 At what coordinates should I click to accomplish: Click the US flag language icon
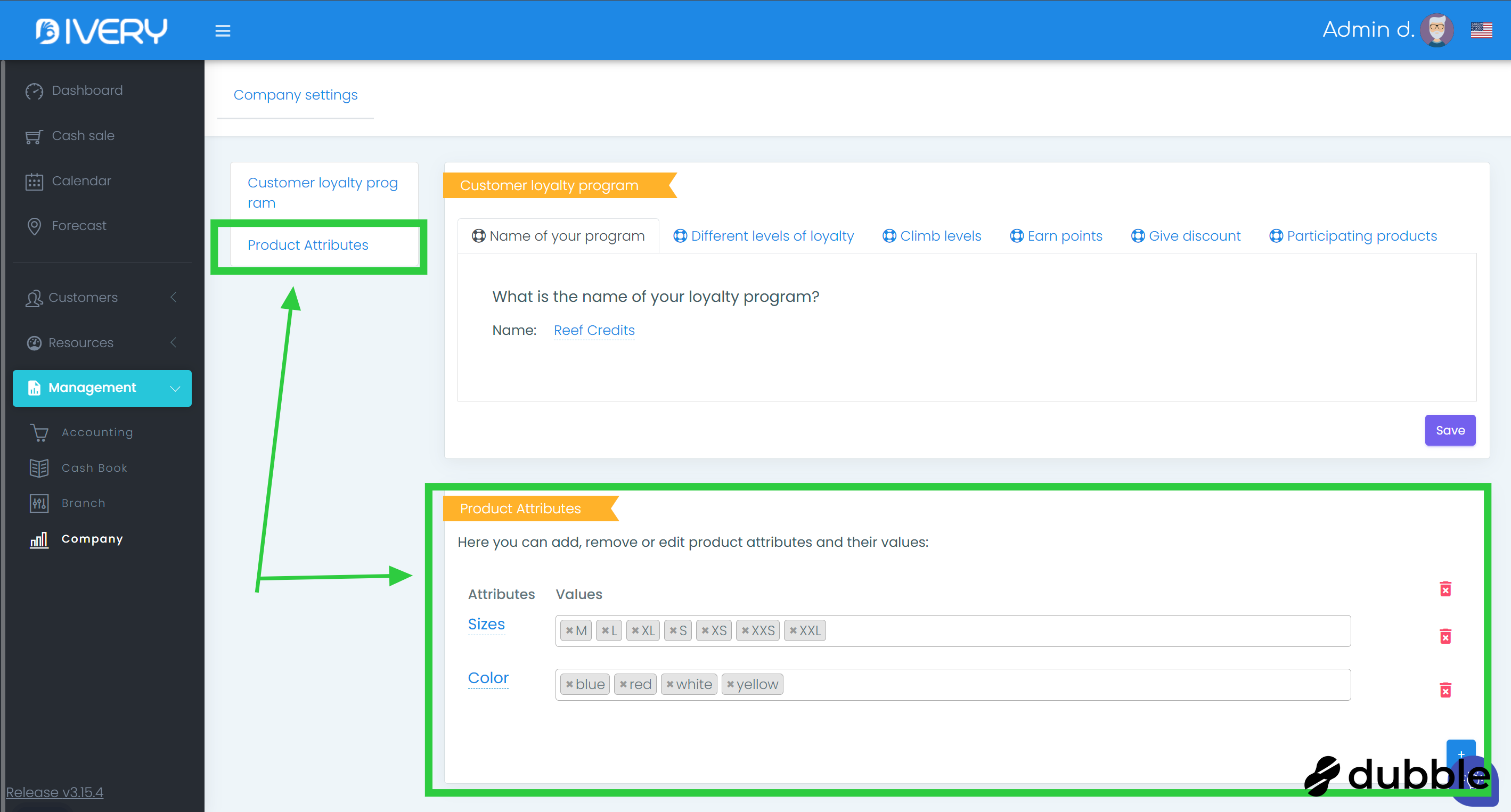[x=1481, y=30]
